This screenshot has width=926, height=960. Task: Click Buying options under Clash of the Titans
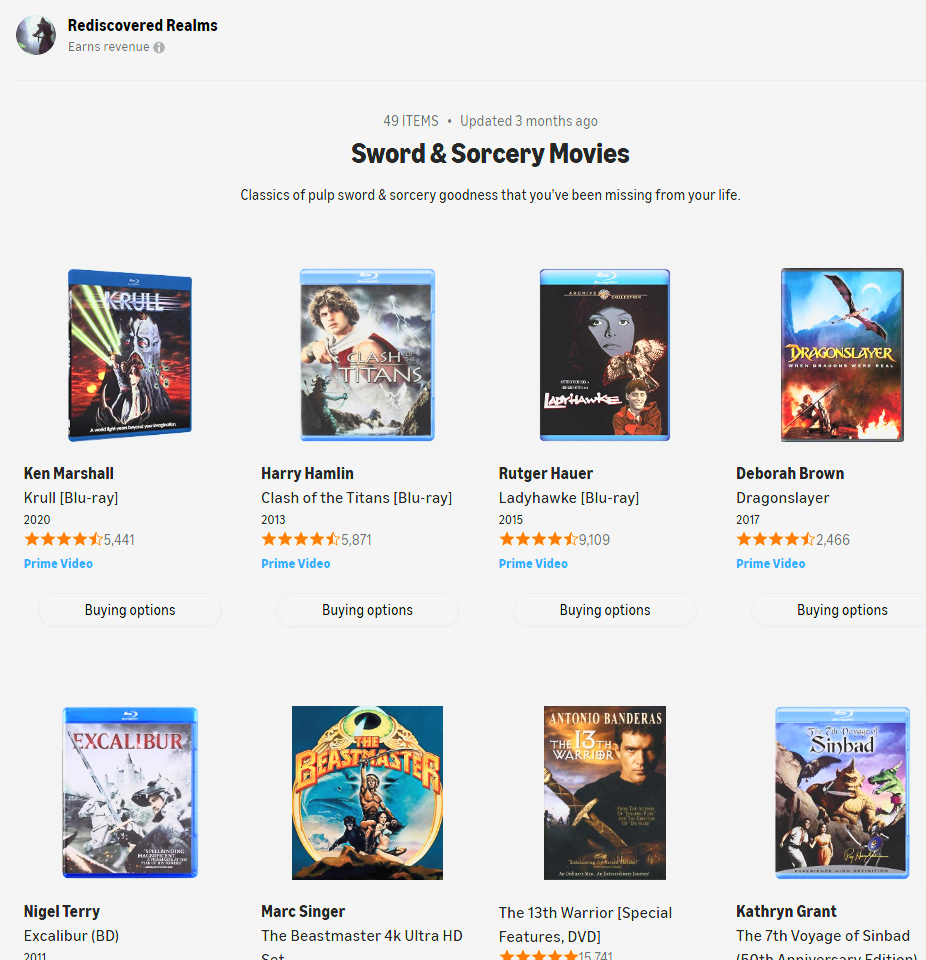tap(367, 610)
